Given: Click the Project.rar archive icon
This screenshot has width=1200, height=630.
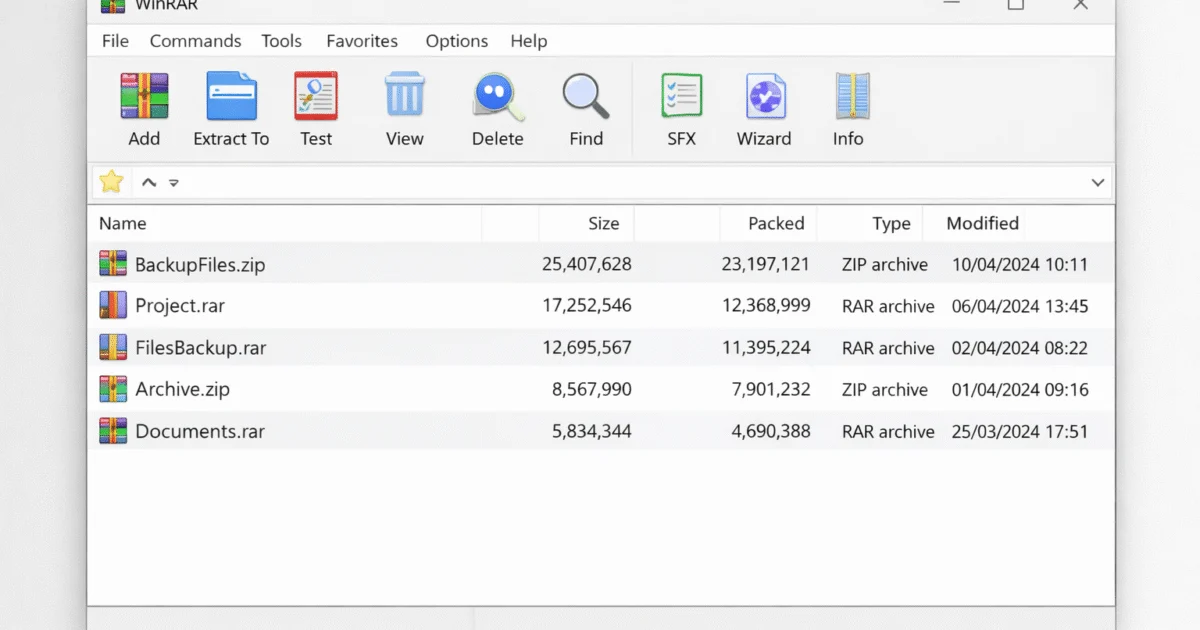Looking at the screenshot, I should (x=113, y=305).
